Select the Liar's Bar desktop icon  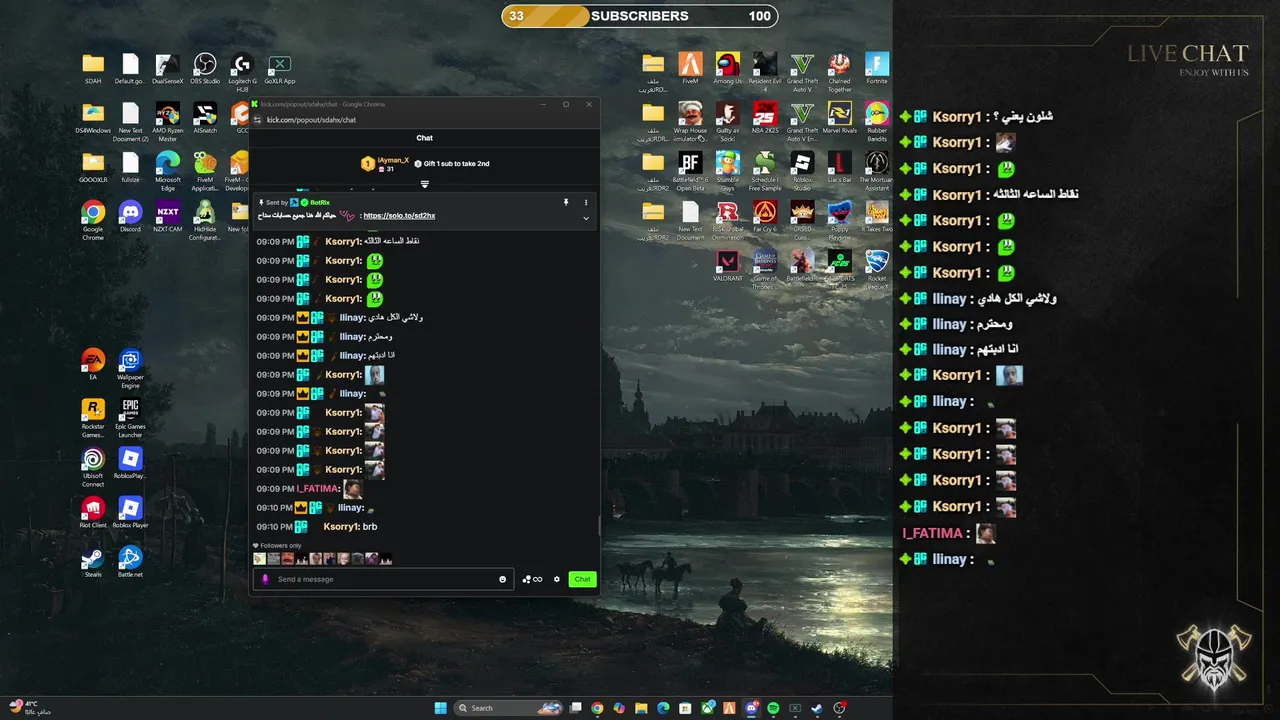[840, 168]
